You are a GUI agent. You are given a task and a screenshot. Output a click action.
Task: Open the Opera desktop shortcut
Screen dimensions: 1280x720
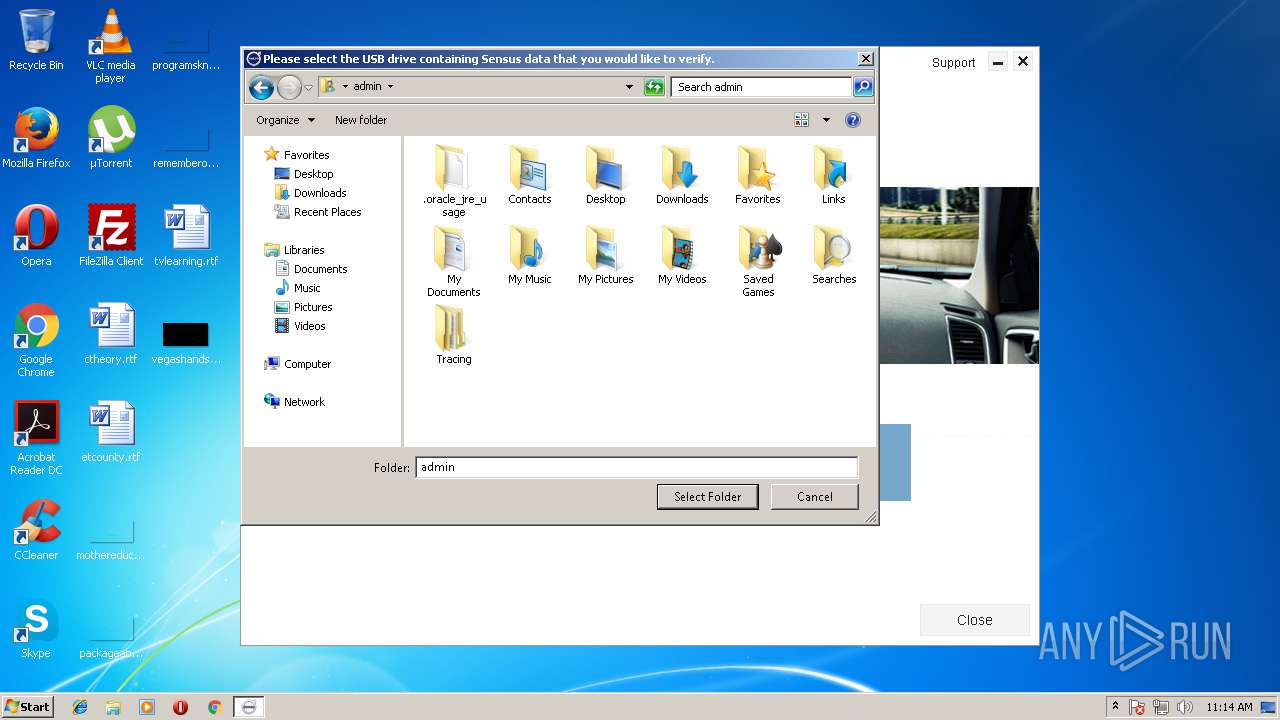[36, 236]
